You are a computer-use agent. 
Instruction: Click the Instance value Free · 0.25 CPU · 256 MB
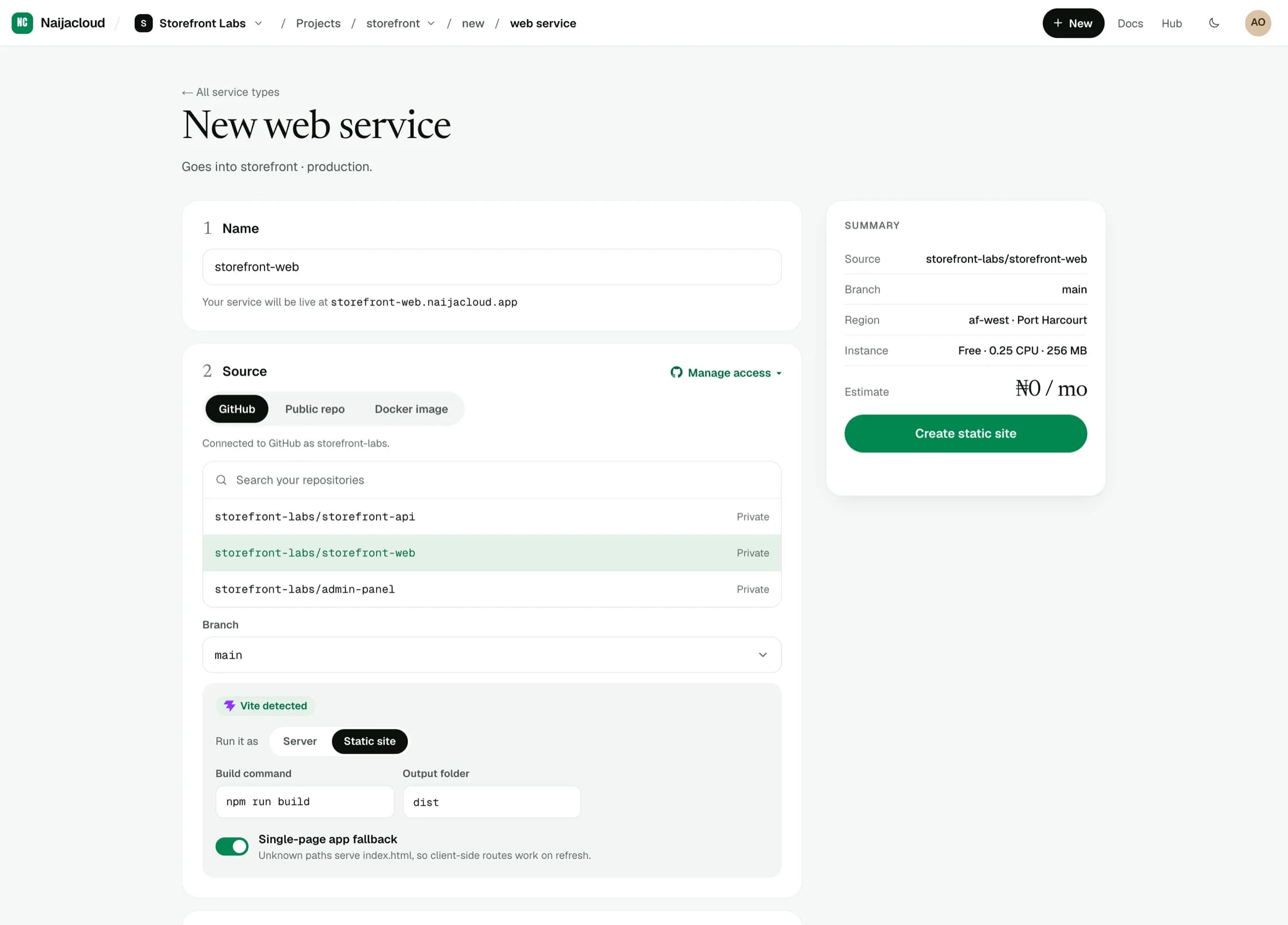click(x=1022, y=351)
